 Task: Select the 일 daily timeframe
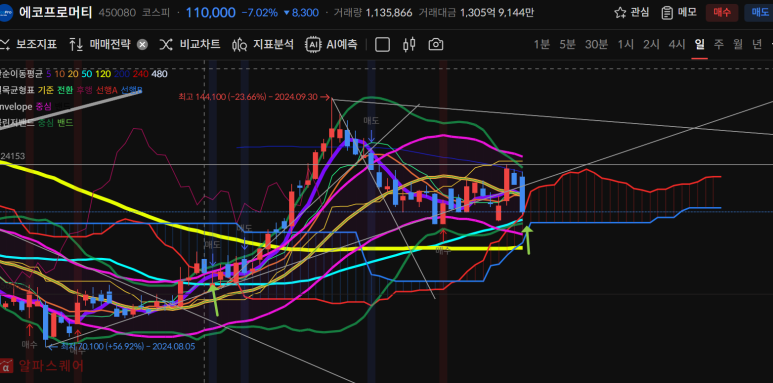click(699, 44)
